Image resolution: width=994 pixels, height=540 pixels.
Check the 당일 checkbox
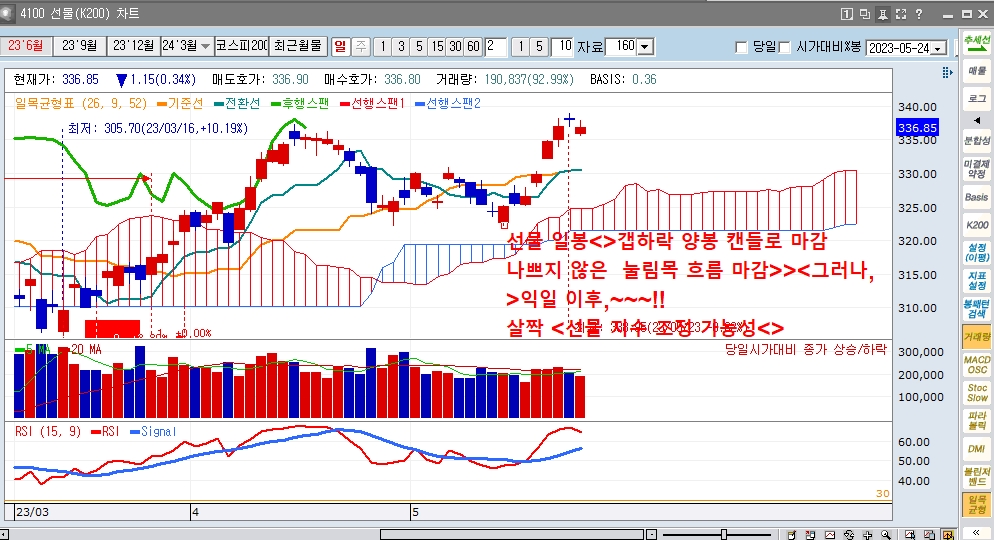click(x=741, y=47)
